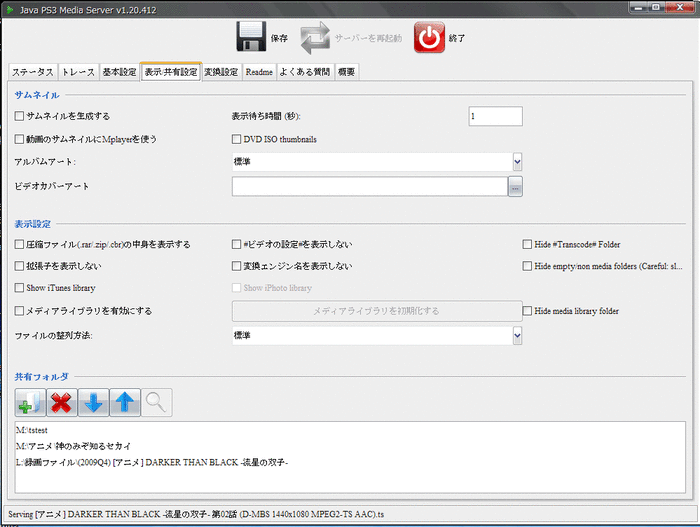Click the 終了 label button
Image resolution: width=700 pixels, height=527 pixels.
pos(457,38)
